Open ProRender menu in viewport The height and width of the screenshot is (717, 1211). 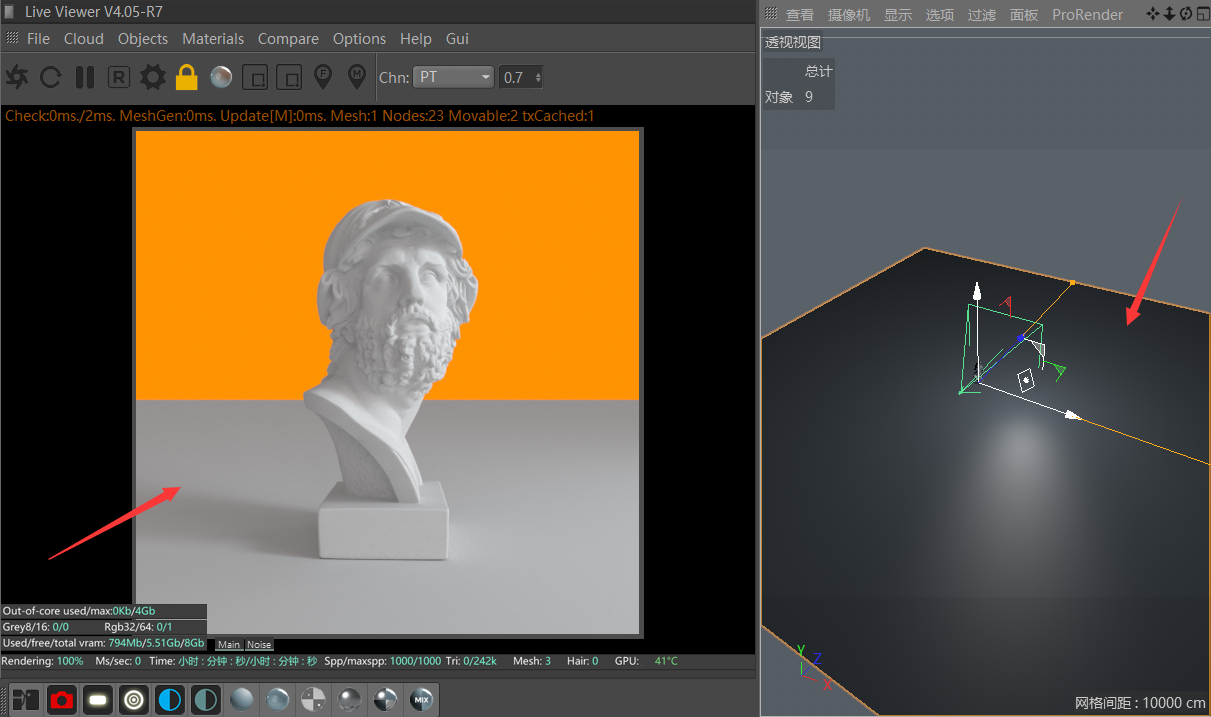coord(1087,15)
